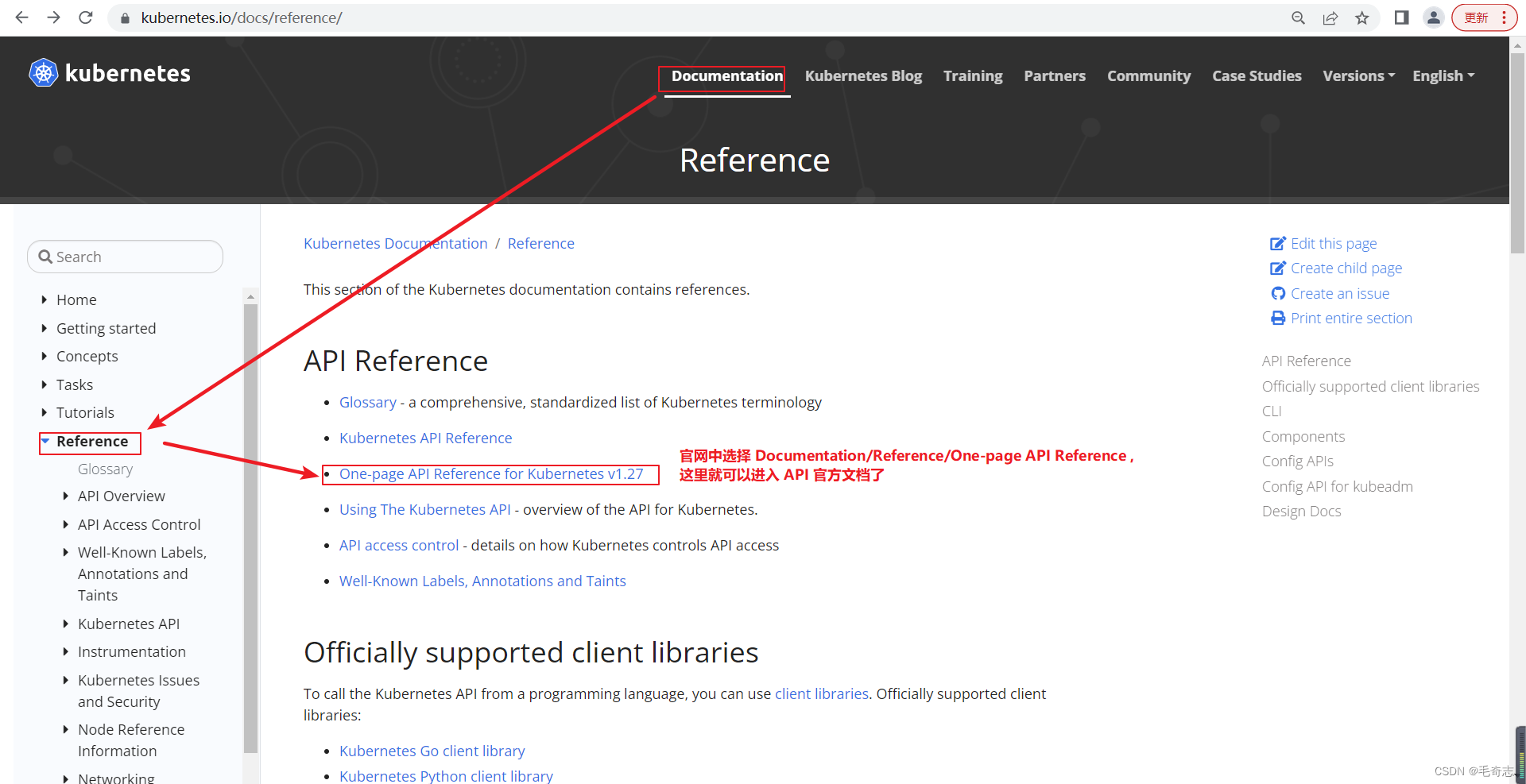
Task: Open the Glossary link in content
Action: tap(367, 402)
